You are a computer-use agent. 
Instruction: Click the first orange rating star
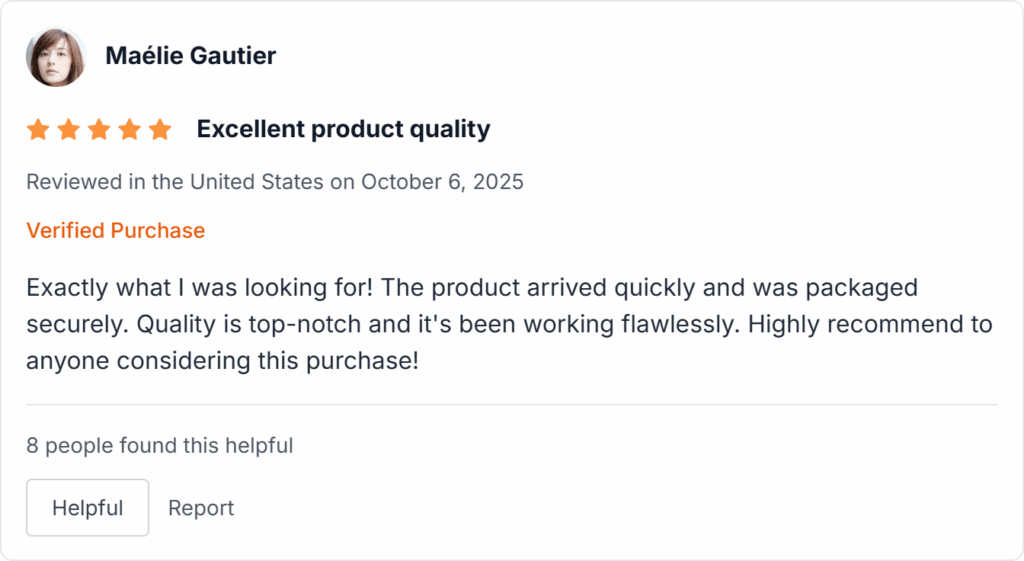pyautogui.click(x=38, y=130)
